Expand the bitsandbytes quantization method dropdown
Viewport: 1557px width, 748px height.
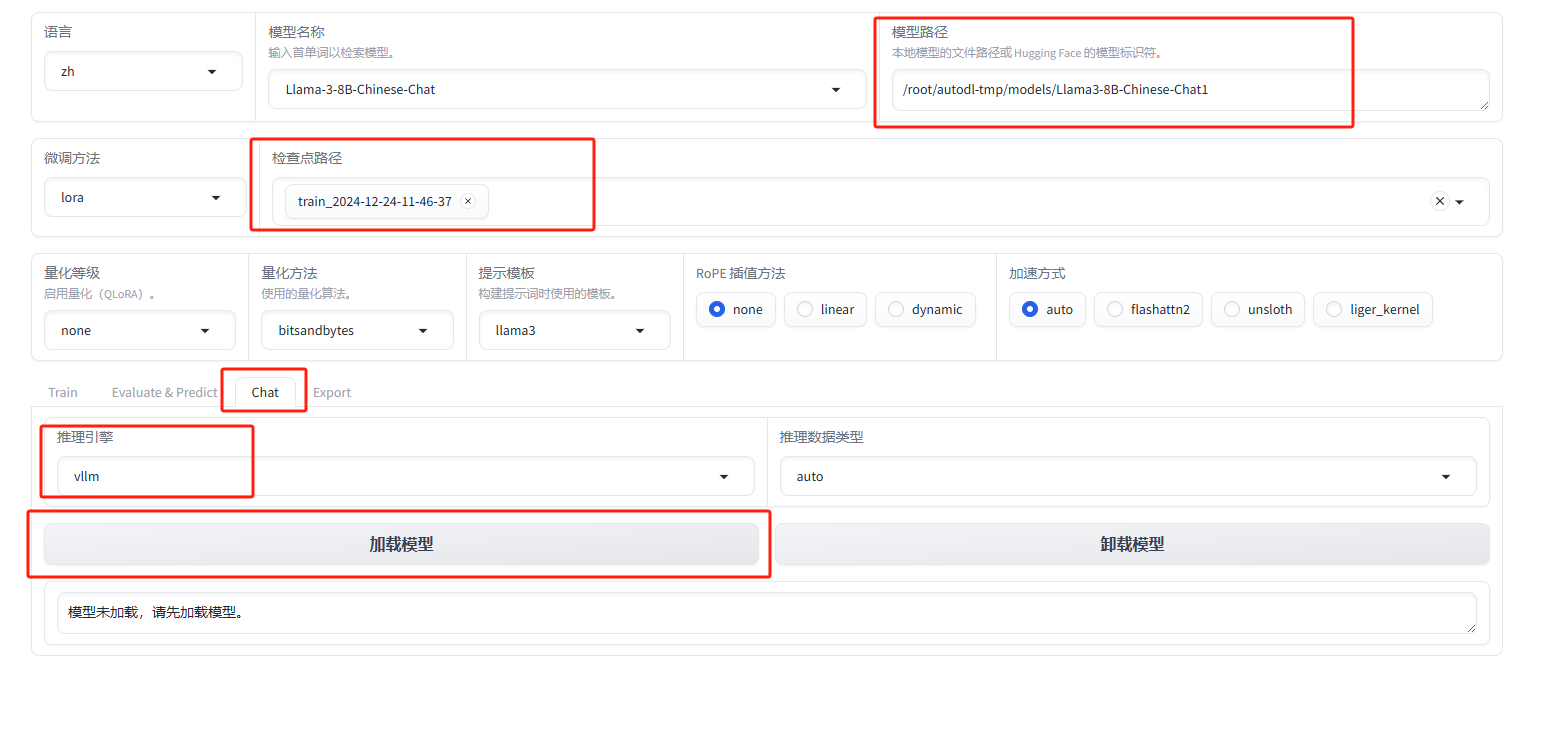[x=357, y=331]
